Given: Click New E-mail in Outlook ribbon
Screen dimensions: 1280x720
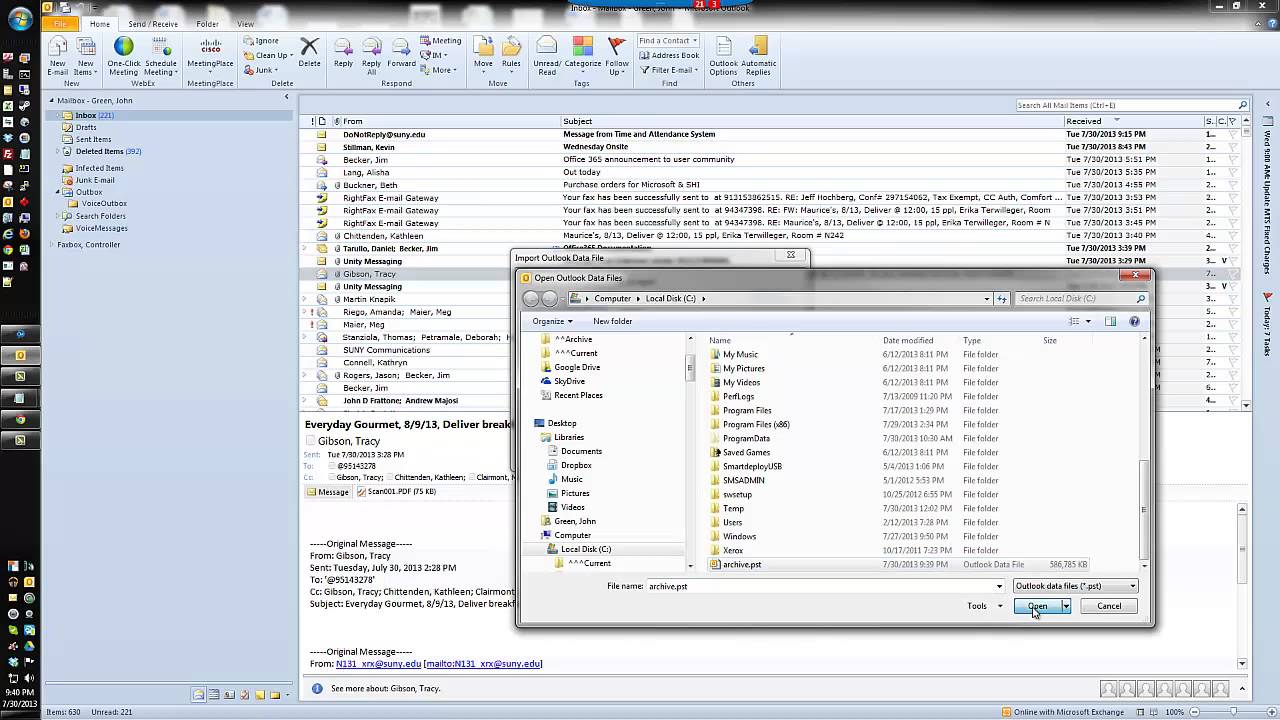Looking at the screenshot, I should pyautogui.click(x=58, y=56).
